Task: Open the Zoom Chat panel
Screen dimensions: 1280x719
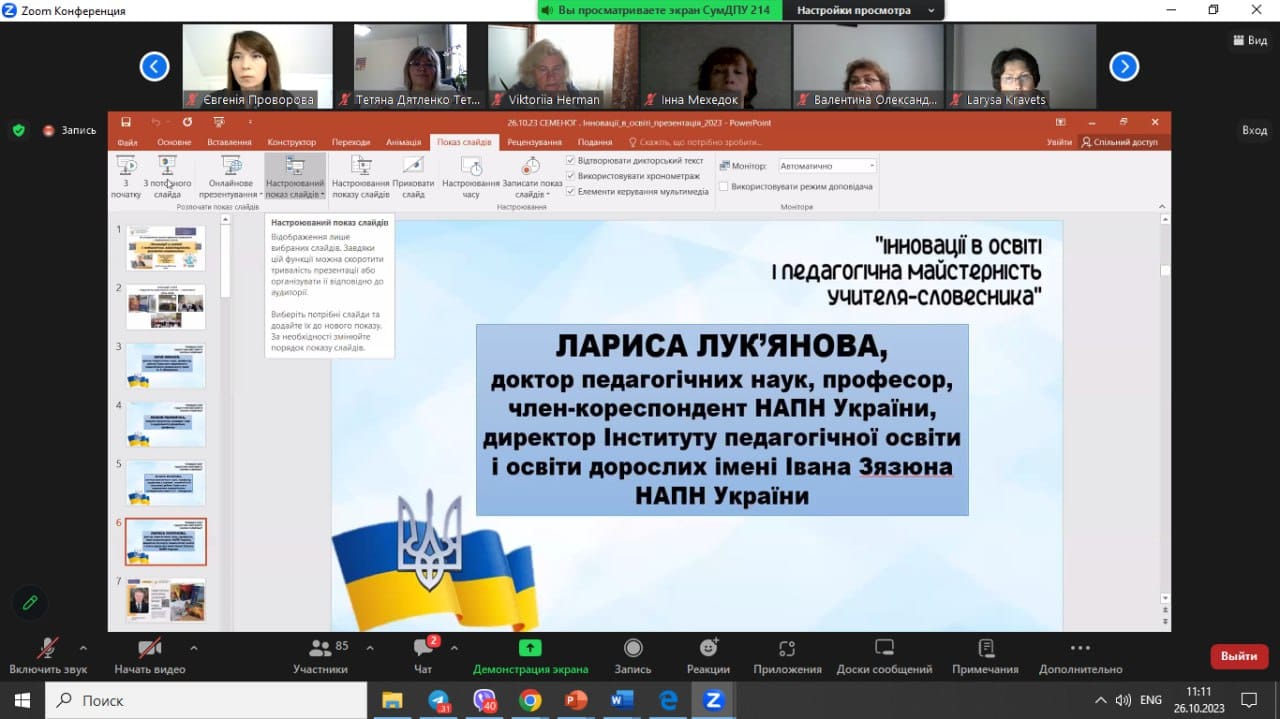Action: pyautogui.click(x=422, y=650)
